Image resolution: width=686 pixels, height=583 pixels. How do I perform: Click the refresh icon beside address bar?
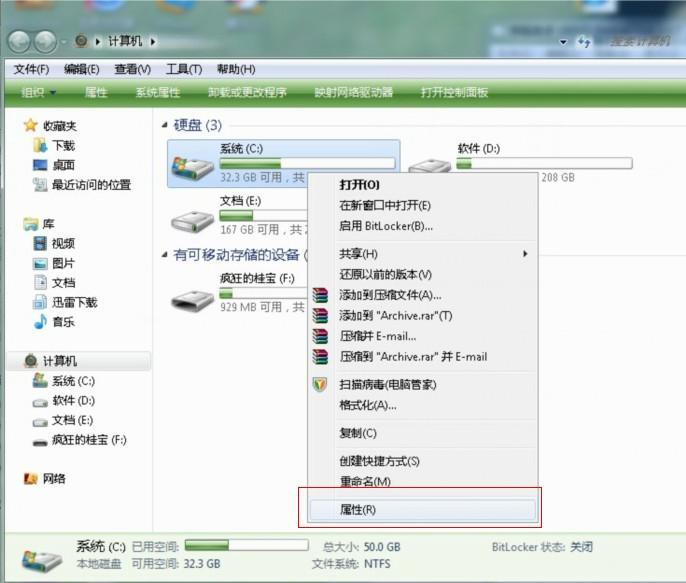[x=584, y=42]
